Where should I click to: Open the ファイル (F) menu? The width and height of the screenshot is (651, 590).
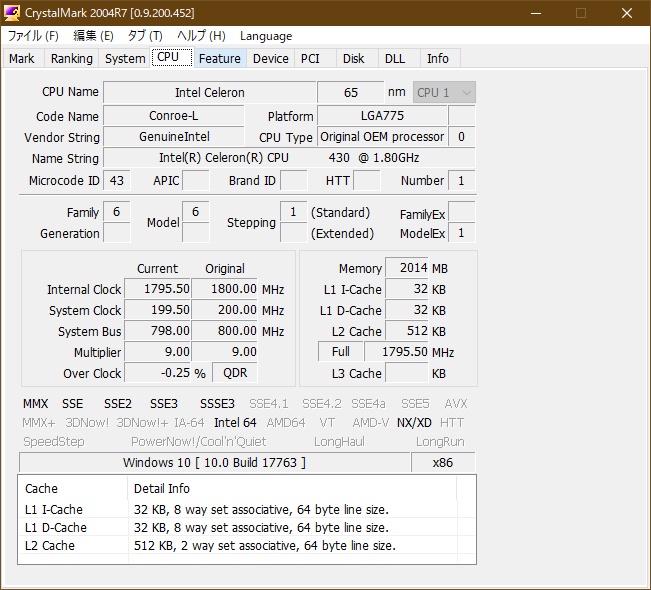[33, 36]
